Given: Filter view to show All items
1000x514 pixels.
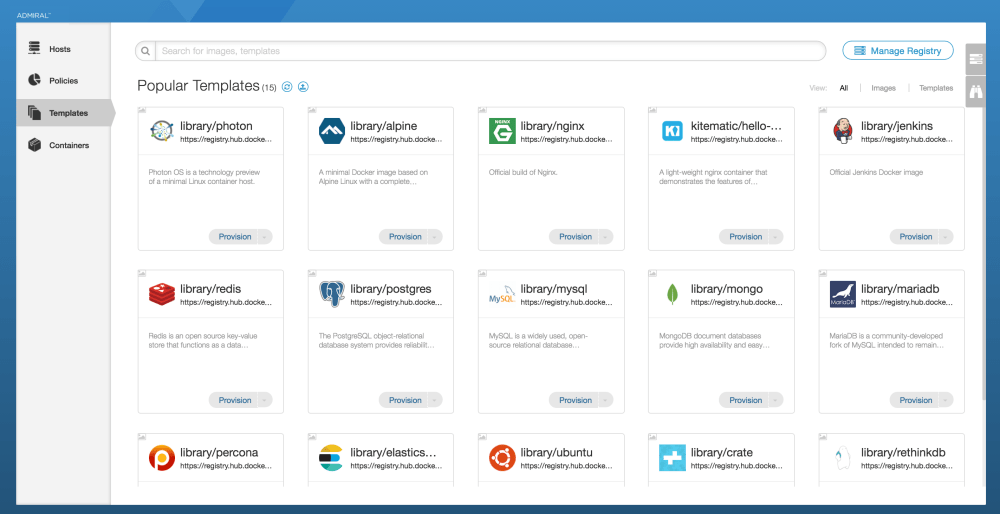Looking at the screenshot, I should (x=843, y=88).
